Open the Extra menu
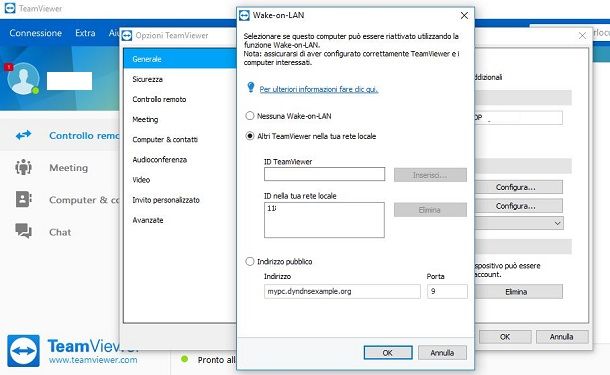Screen dimensions: 610x375 (85, 33)
